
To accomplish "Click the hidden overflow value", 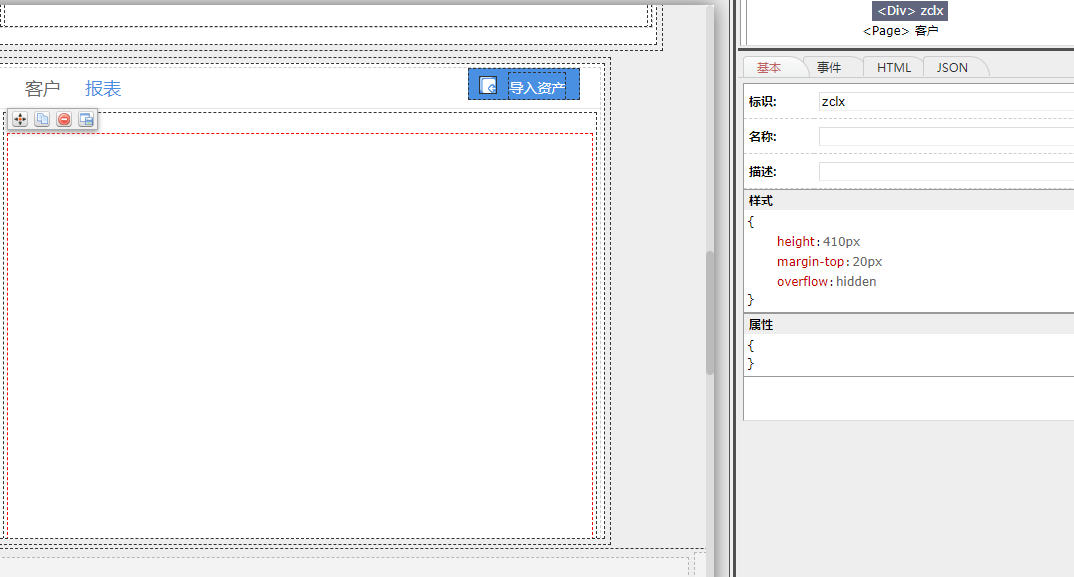I will tap(856, 281).
